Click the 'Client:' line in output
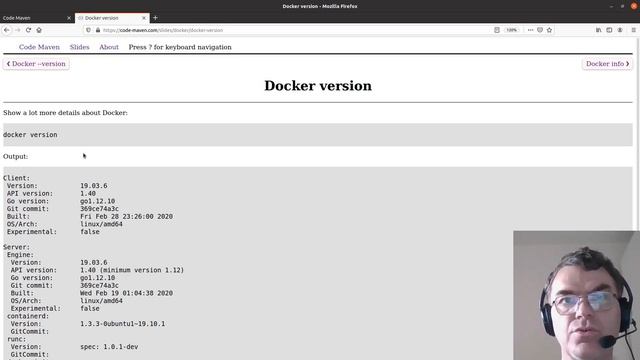The height and width of the screenshot is (360, 640). pos(16,178)
